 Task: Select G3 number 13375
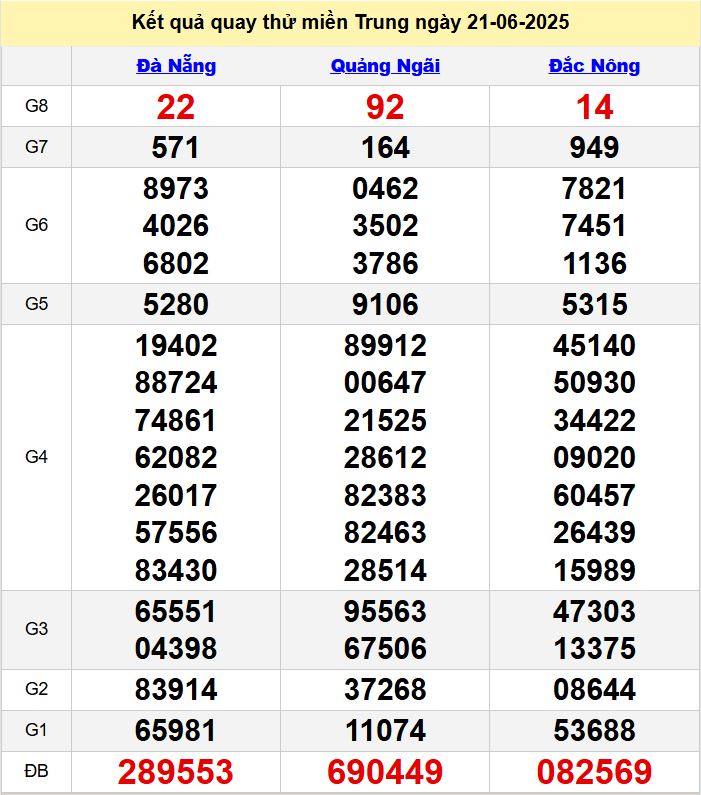coord(595,648)
